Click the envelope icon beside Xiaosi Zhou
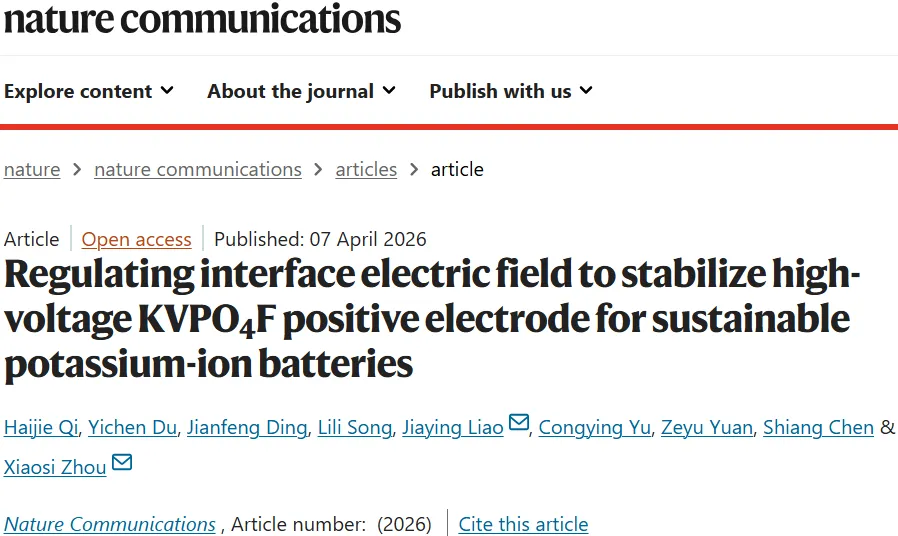The width and height of the screenshot is (898, 536). click(121, 464)
